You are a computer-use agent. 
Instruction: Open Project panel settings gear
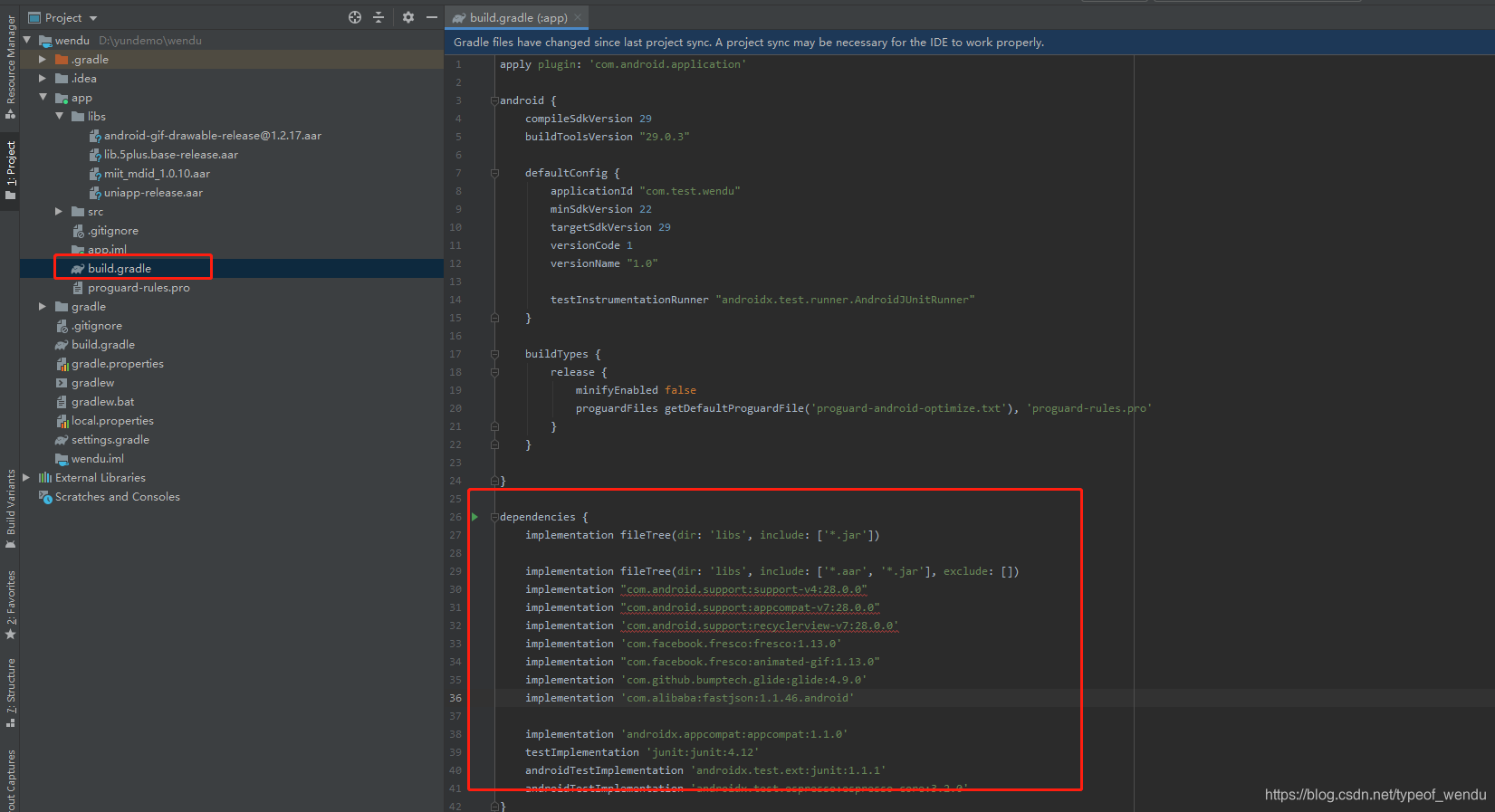[x=408, y=17]
